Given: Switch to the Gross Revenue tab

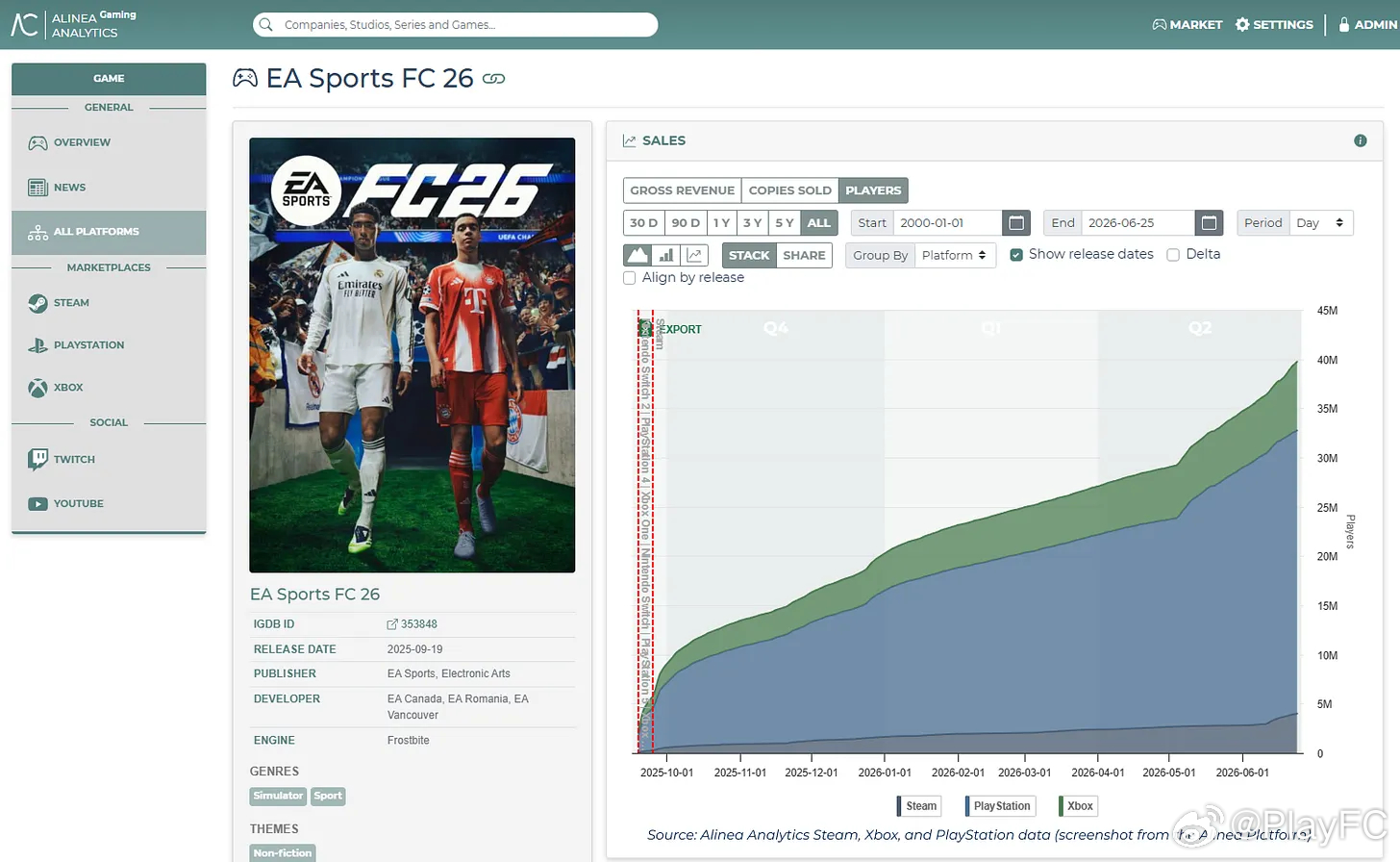Looking at the screenshot, I should 683,190.
